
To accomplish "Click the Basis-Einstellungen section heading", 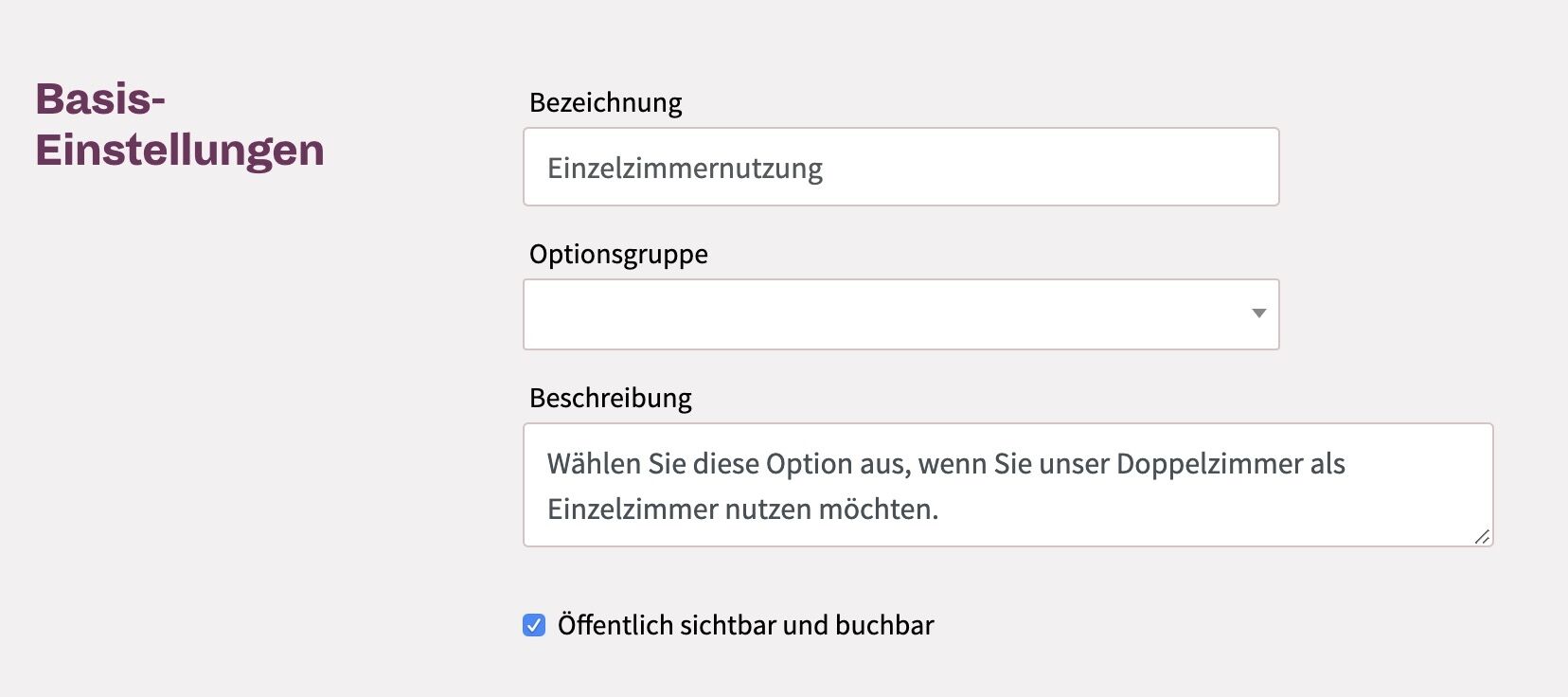I will (x=180, y=124).
